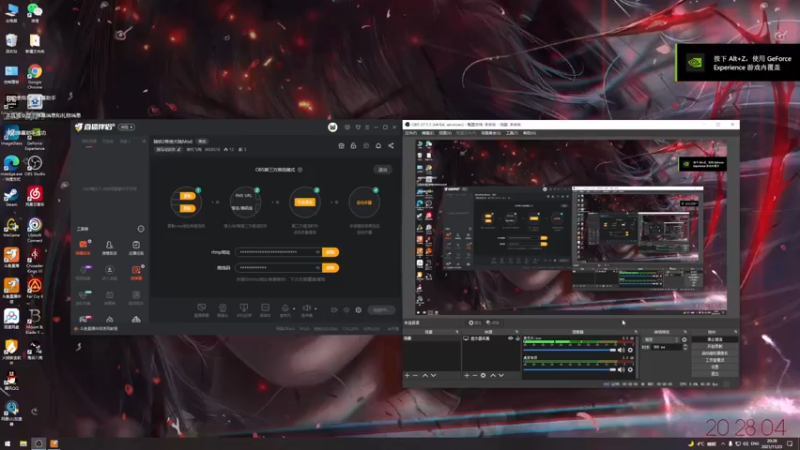The image size is (800, 450).
Task: Mute the second audio track in OBS mixer
Action: (x=621, y=369)
